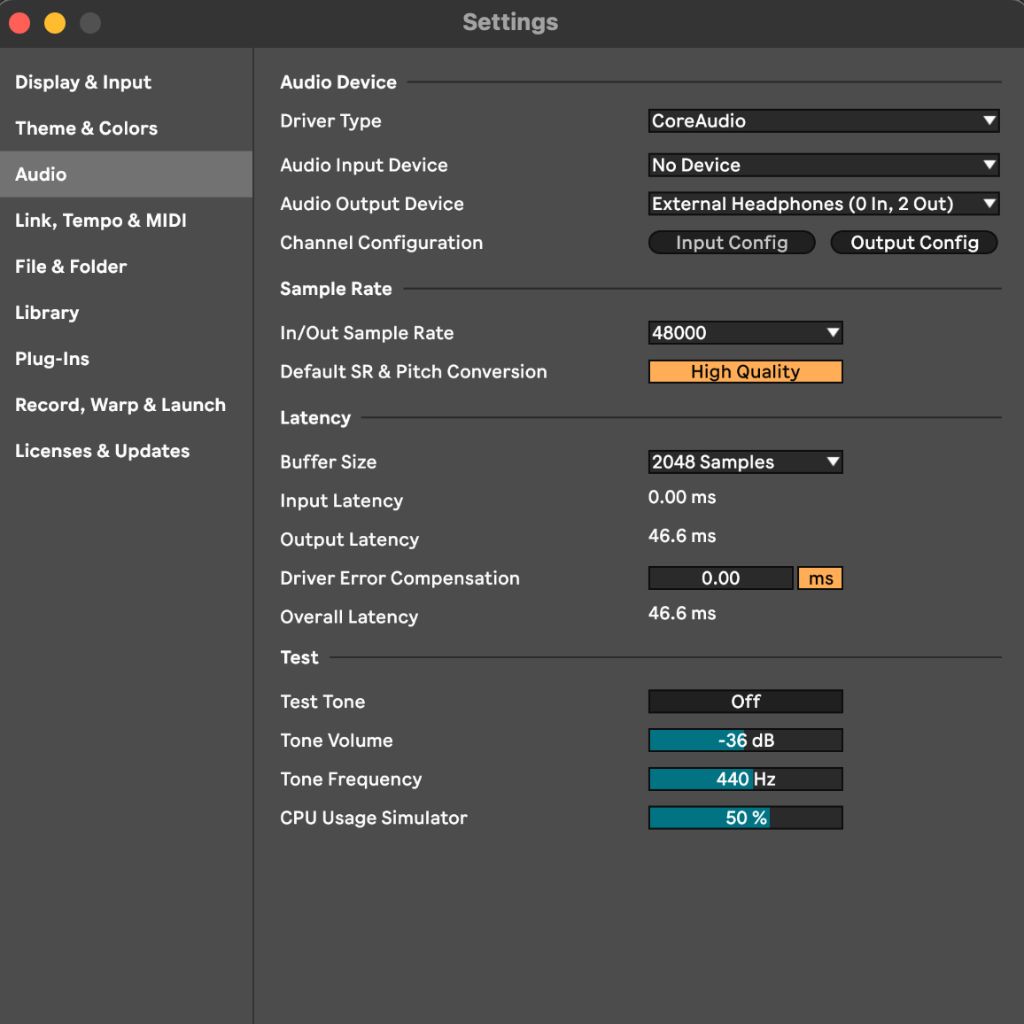Click the Driver Error Compensation field
This screenshot has height=1024, width=1024.
[x=720, y=578]
